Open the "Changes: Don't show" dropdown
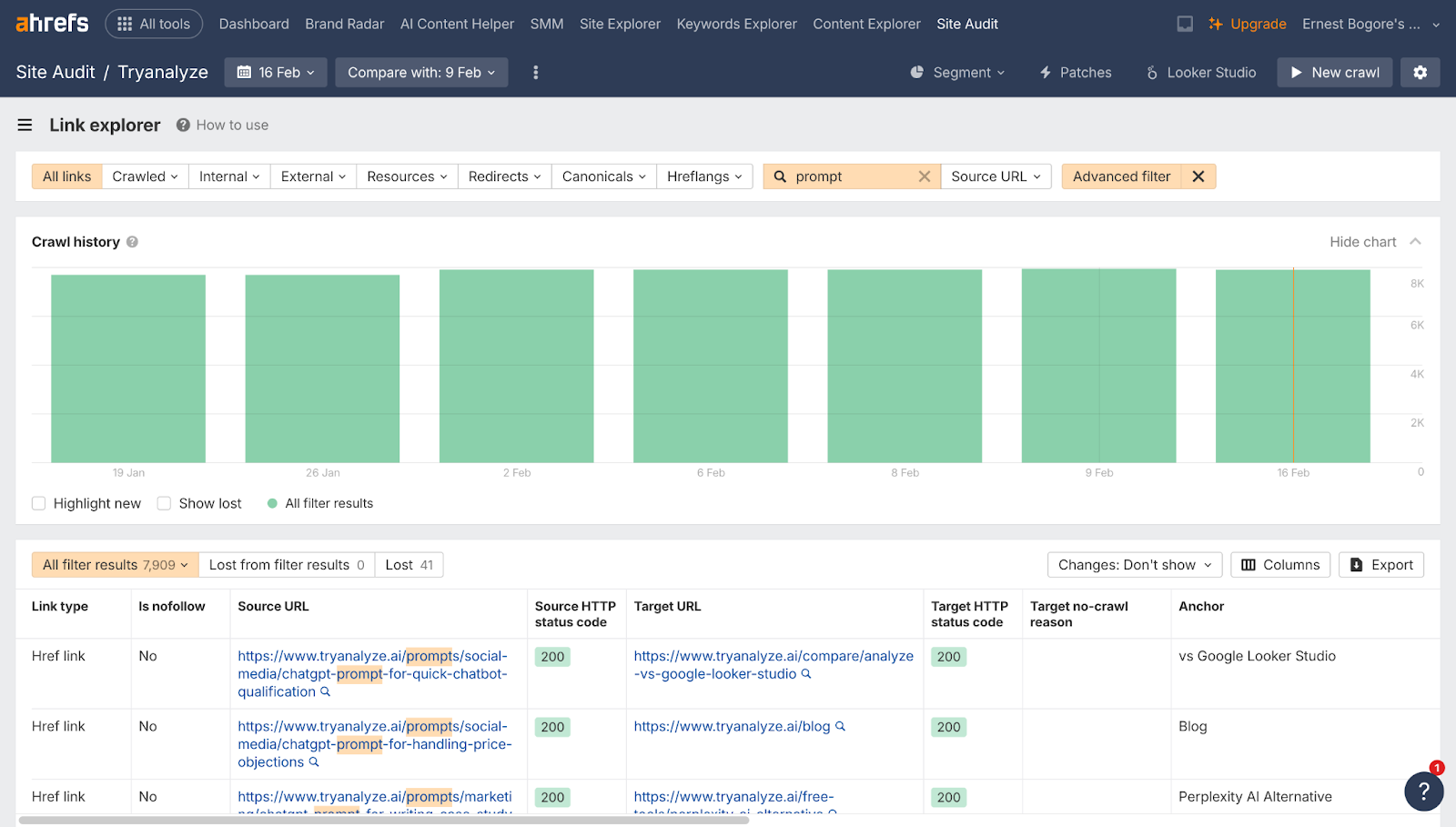The image size is (1456, 827). (x=1134, y=564)
